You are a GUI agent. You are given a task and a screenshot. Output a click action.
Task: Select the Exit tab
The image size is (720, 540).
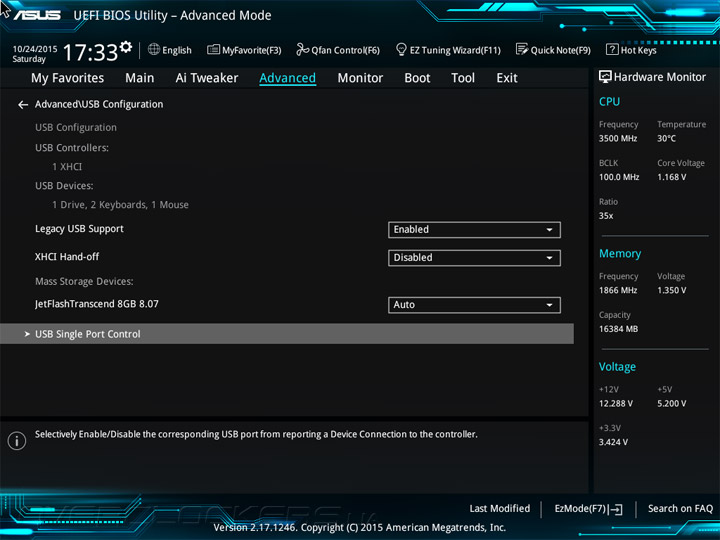pos(506,78)
